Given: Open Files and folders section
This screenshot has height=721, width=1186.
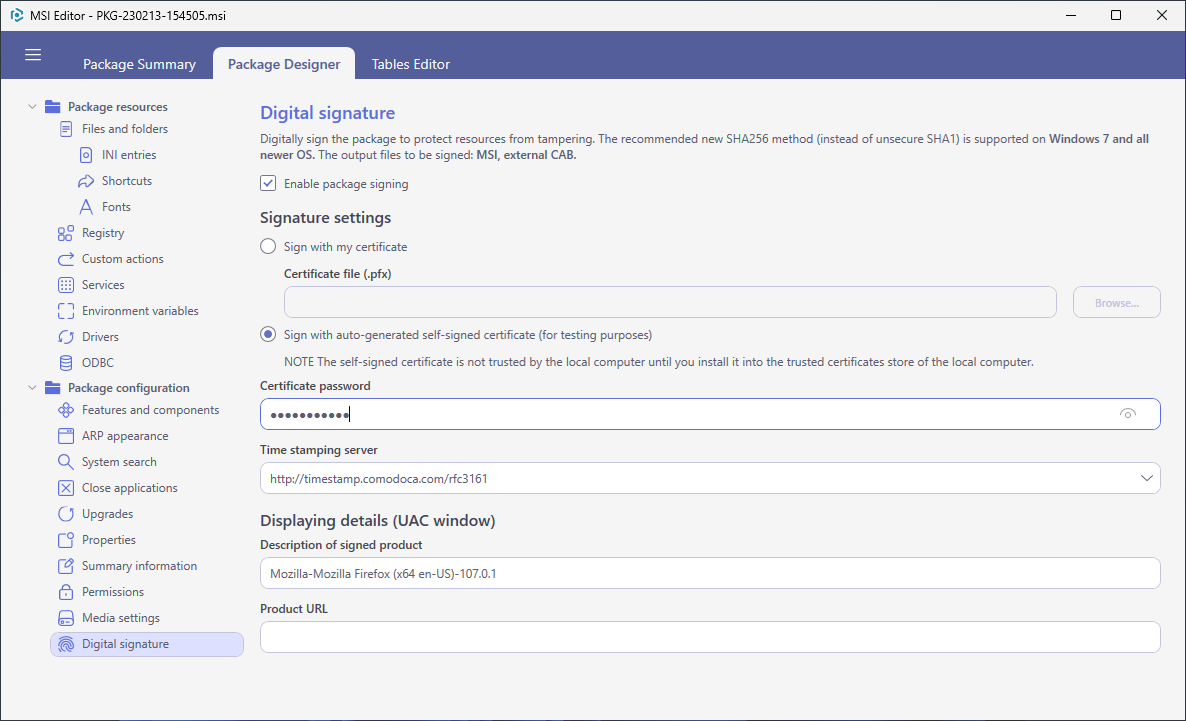Looking at the screenshot, I should pos(125,129).
